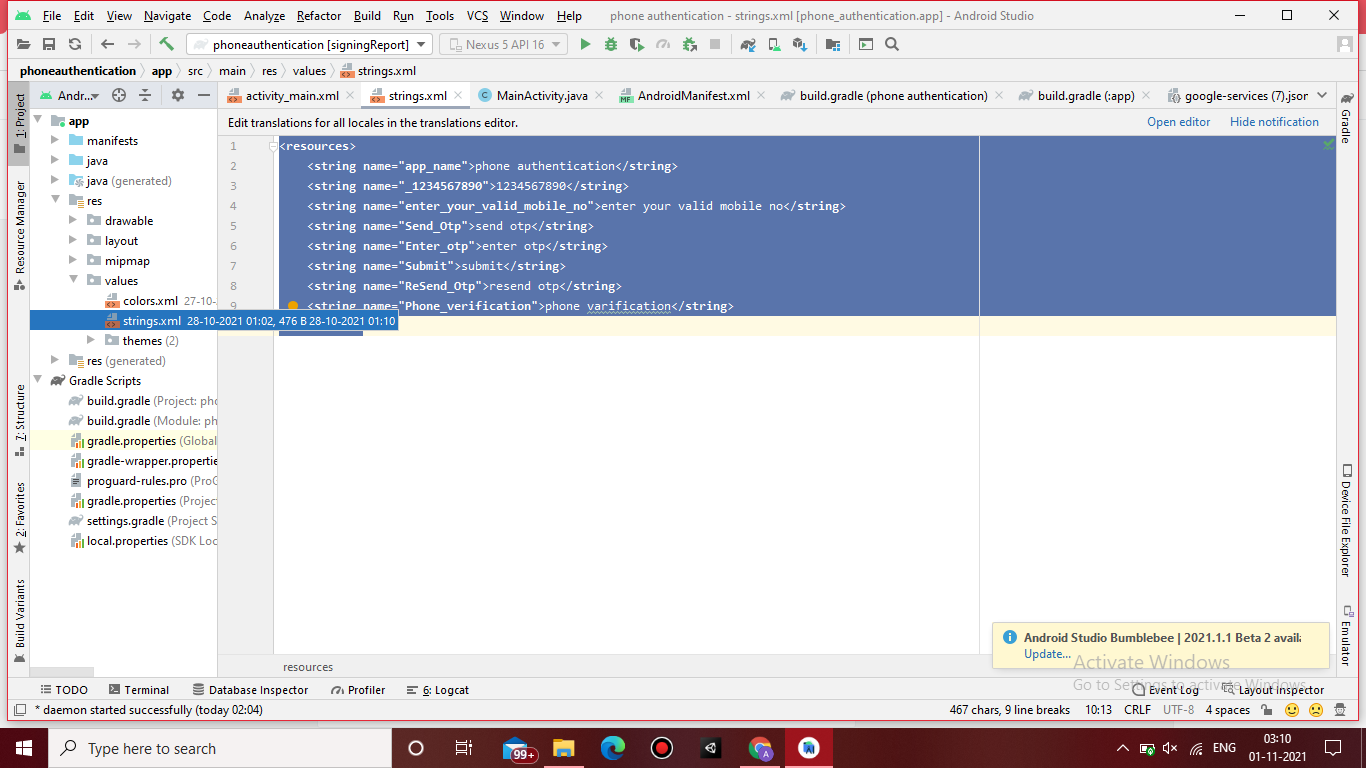Viewport: 1366px width, 768px height.
Task: Click Attach Debugger to Android Process icon
Action: 689,44
